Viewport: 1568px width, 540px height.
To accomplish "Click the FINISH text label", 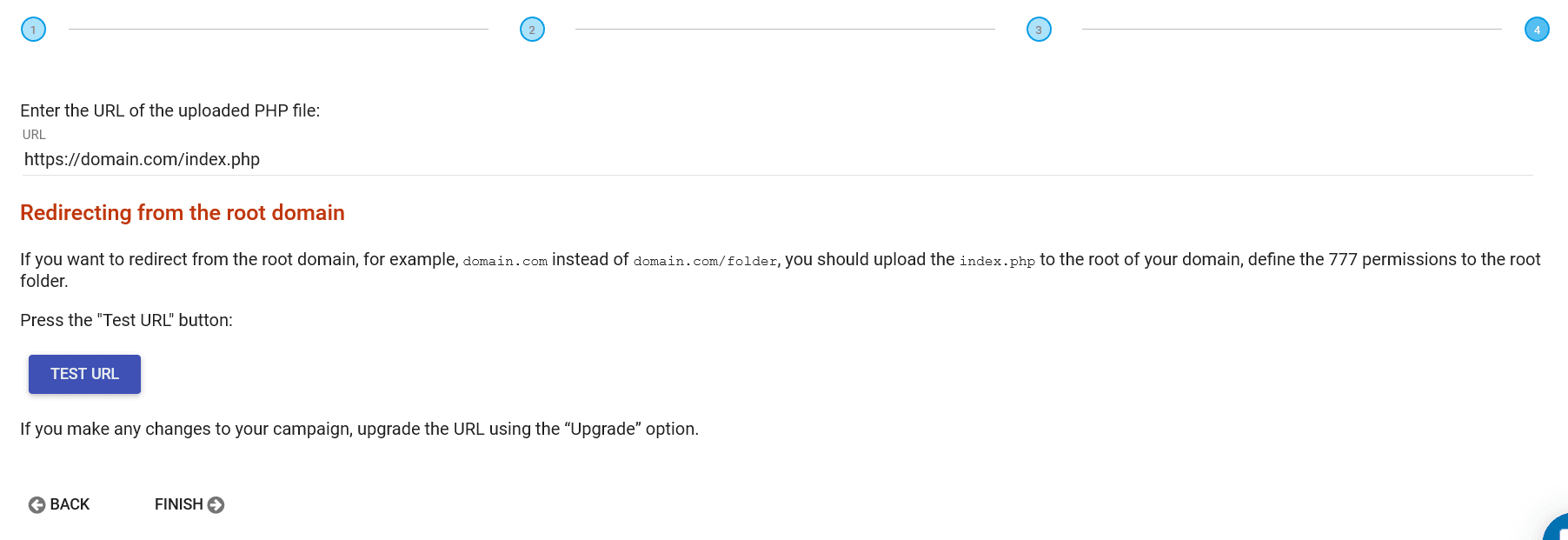I will click(x=178, y=504).
